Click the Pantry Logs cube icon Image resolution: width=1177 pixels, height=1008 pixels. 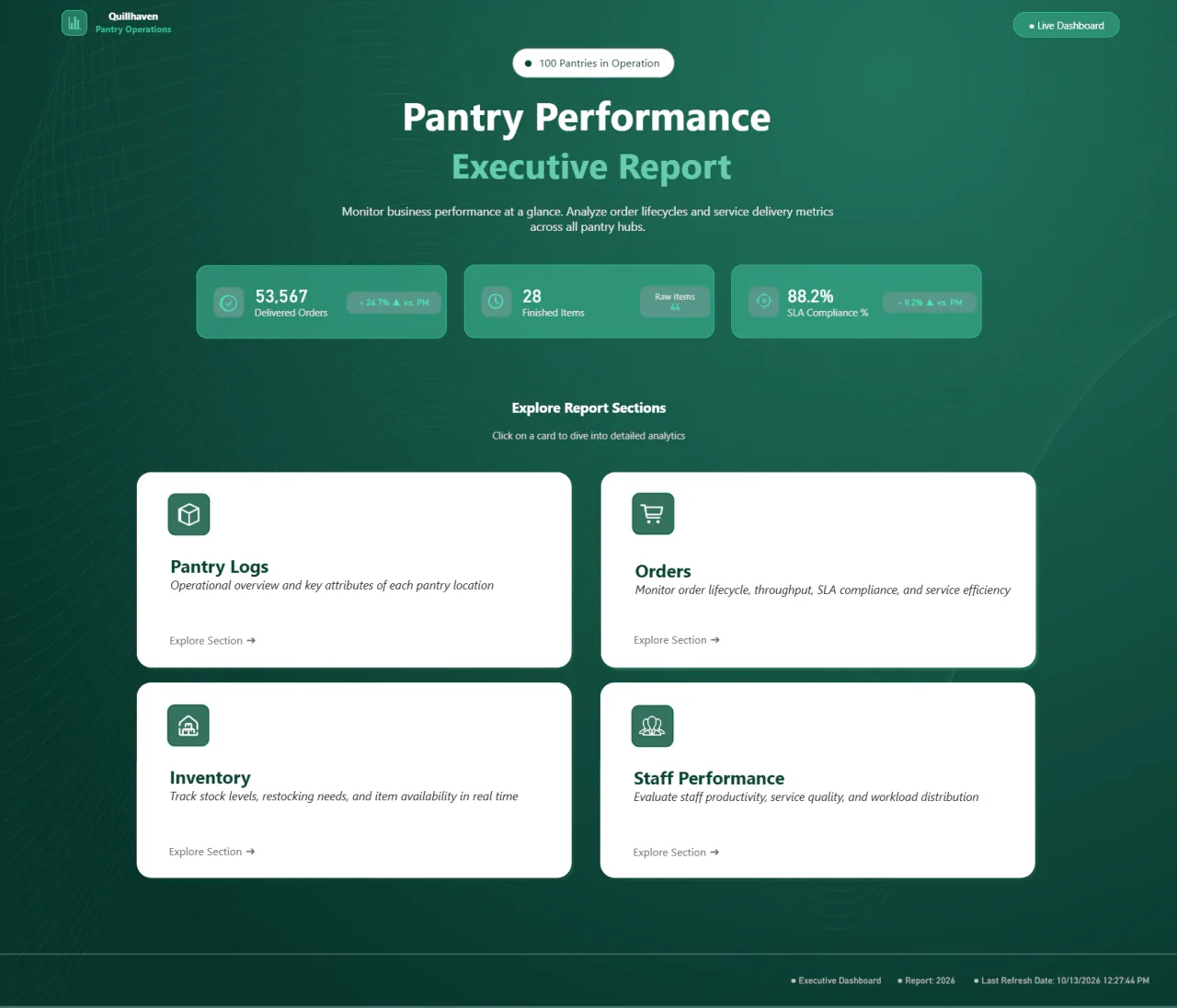tap(189, 514)
